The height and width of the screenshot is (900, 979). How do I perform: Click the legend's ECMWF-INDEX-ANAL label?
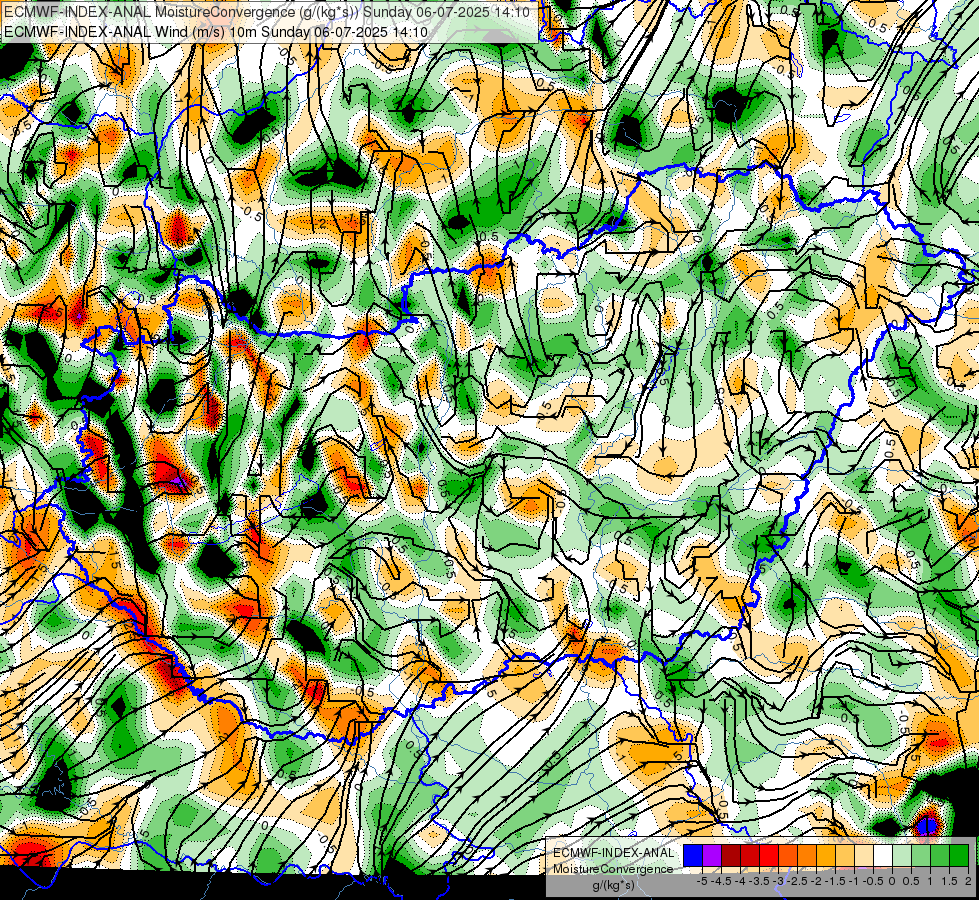(x=614, y=853)
